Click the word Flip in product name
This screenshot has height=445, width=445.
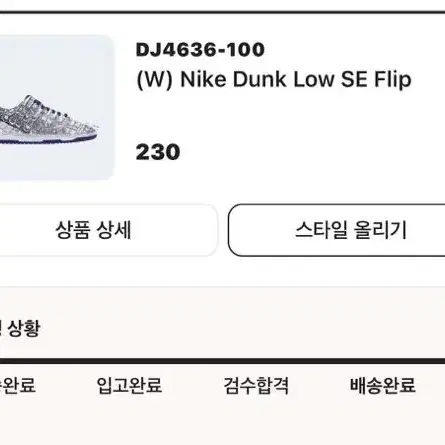(x=393, y=80)
